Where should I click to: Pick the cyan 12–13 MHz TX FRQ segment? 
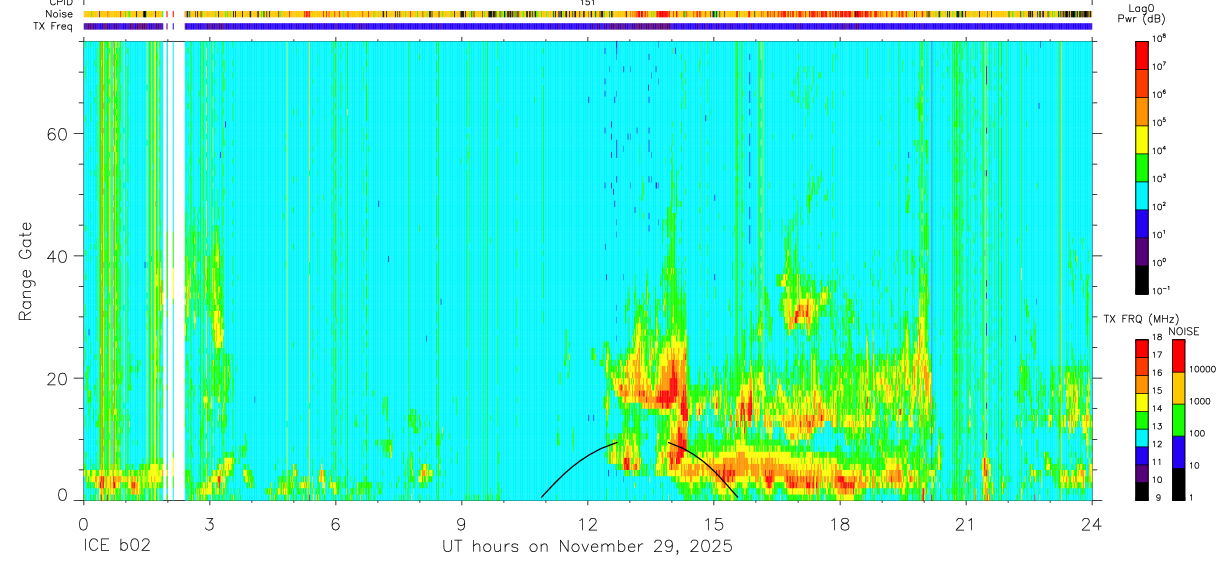[x=1142, y=437]
